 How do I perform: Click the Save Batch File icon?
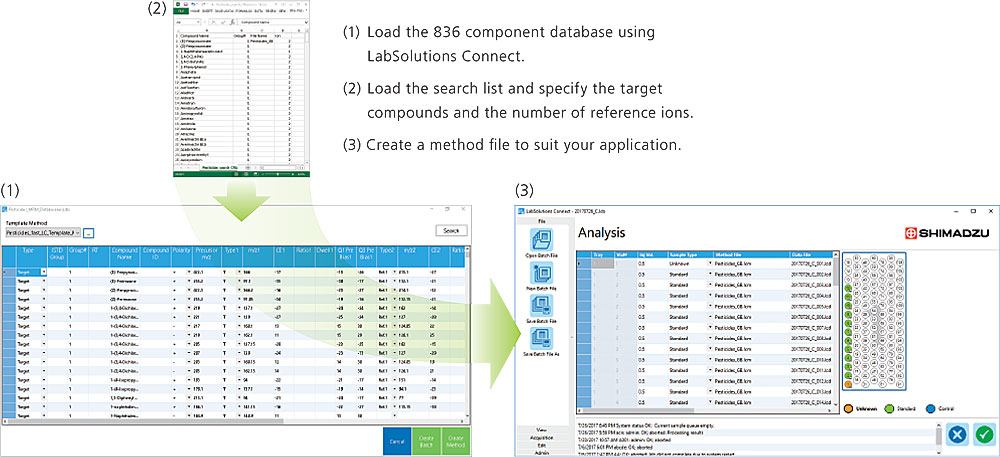pyautogui.click(x=542, y=306)
